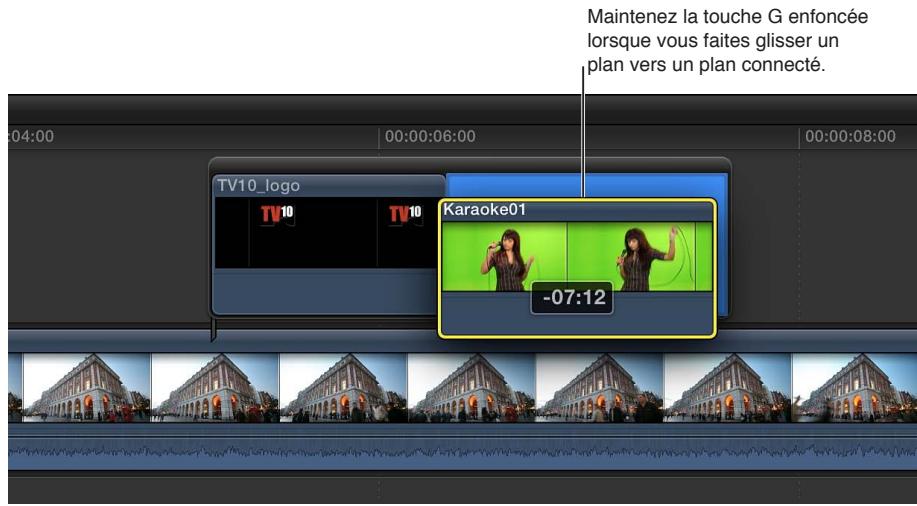Select the TV10_logo clip in the storyline
Viewport: 917px width, 506px height.
(328, 245)
